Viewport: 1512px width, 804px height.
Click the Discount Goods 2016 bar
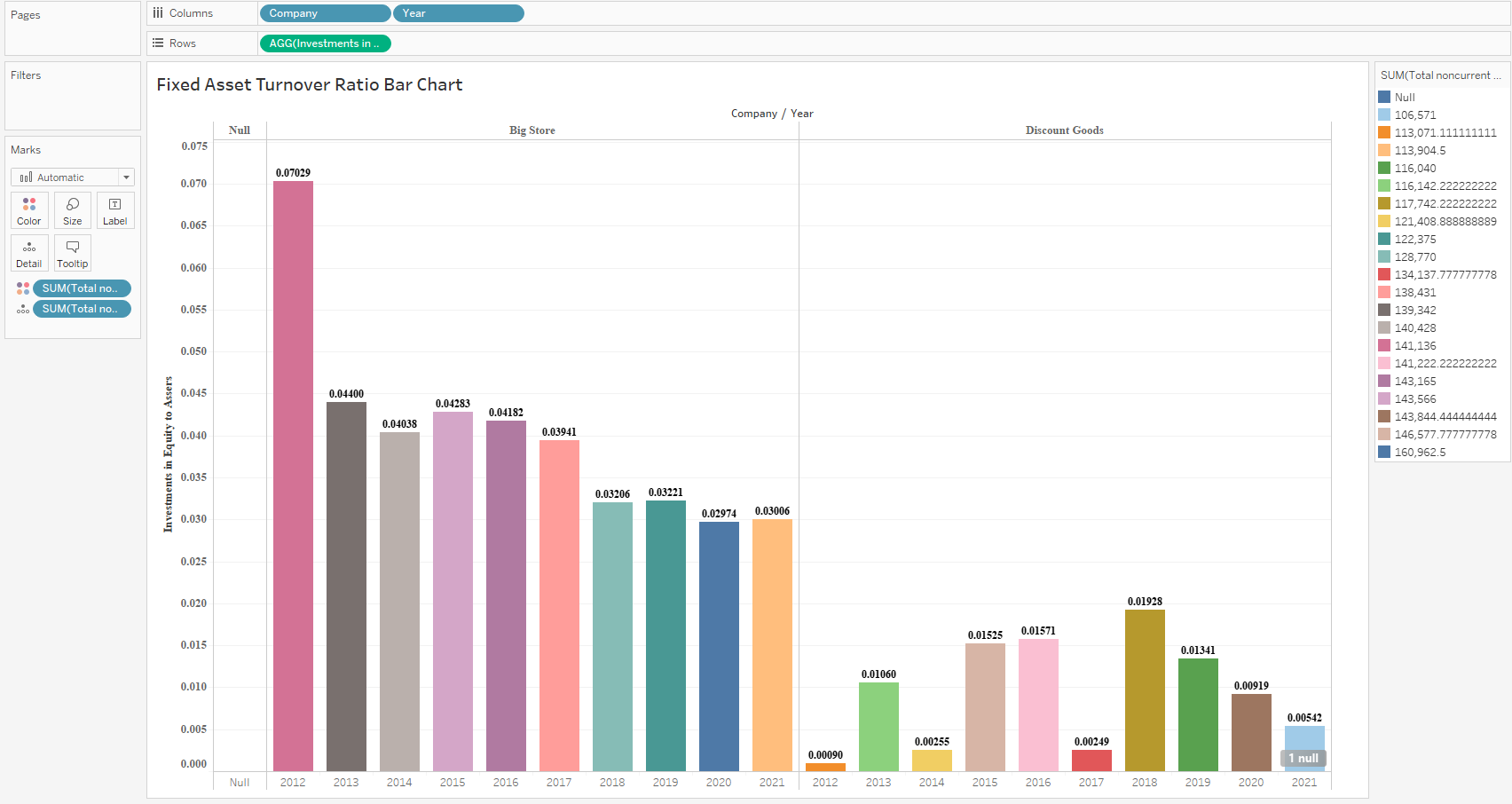click(1038, 705)
